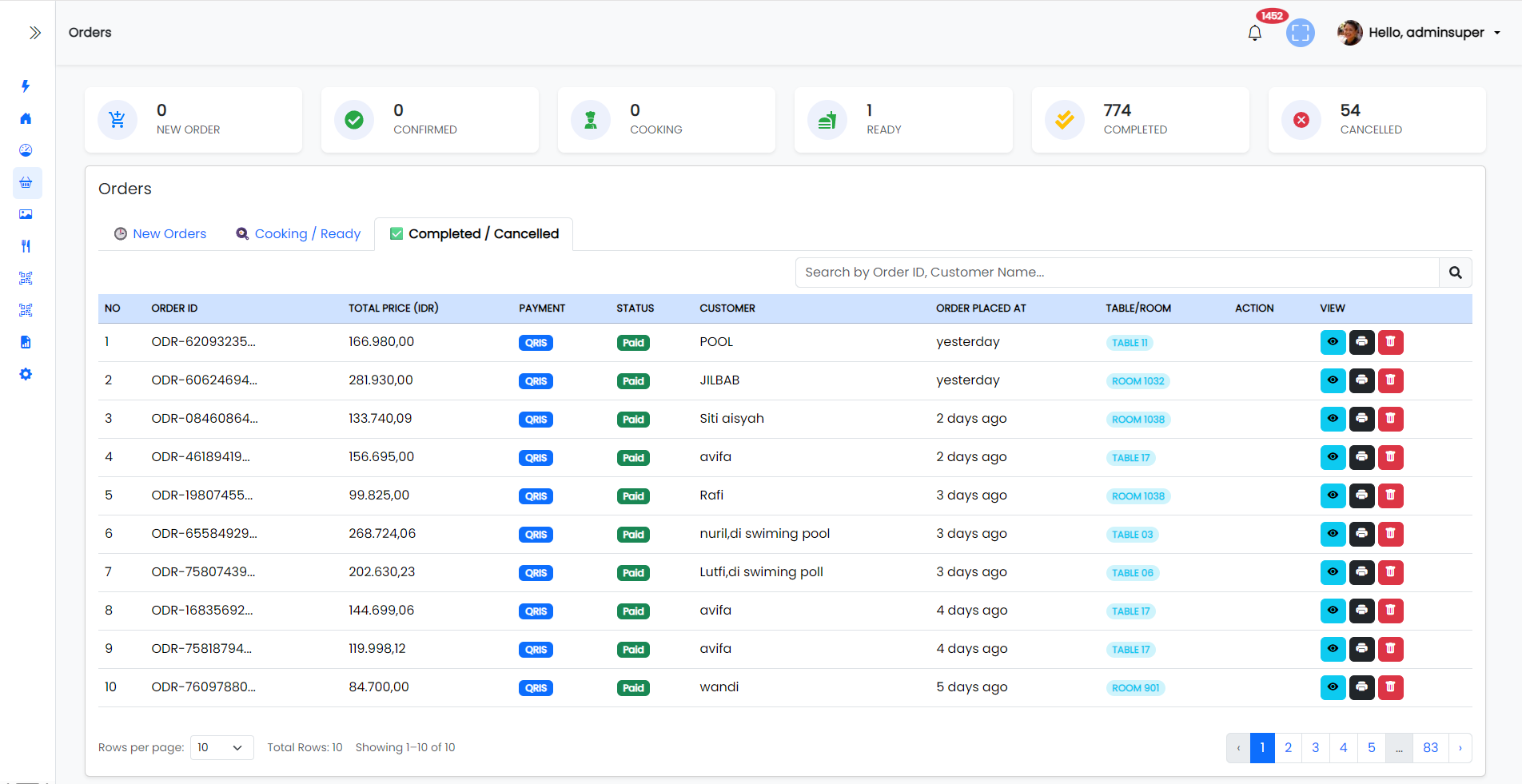Open the fork and knife menu icon
The height and width of the screenshot is (784, 1522).
[x=26, y=246]
